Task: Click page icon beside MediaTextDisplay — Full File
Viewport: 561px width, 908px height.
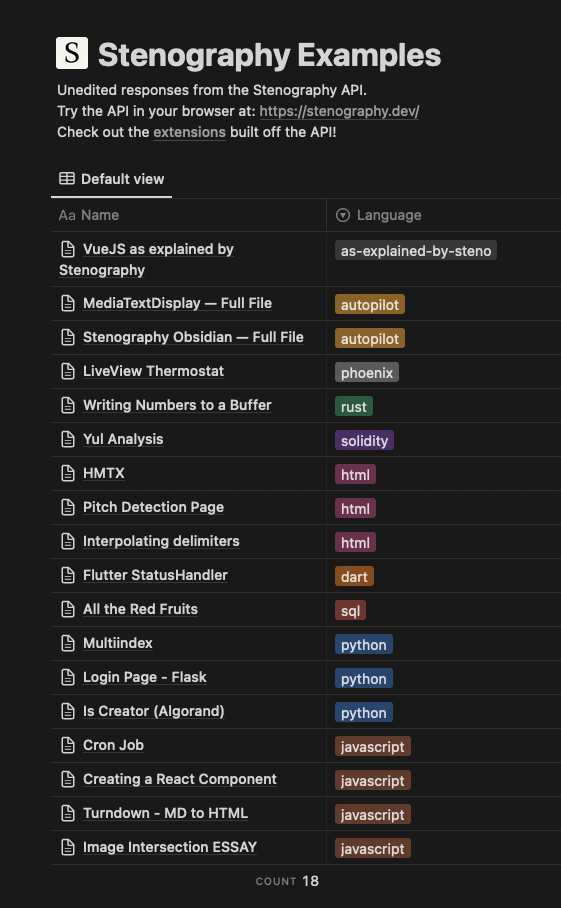Action: (x=68, y=303)
